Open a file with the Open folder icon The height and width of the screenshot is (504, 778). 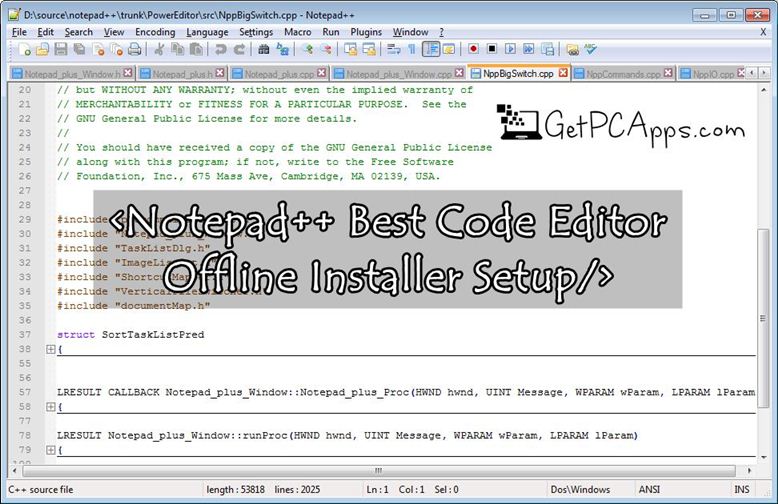coord(43,49)
